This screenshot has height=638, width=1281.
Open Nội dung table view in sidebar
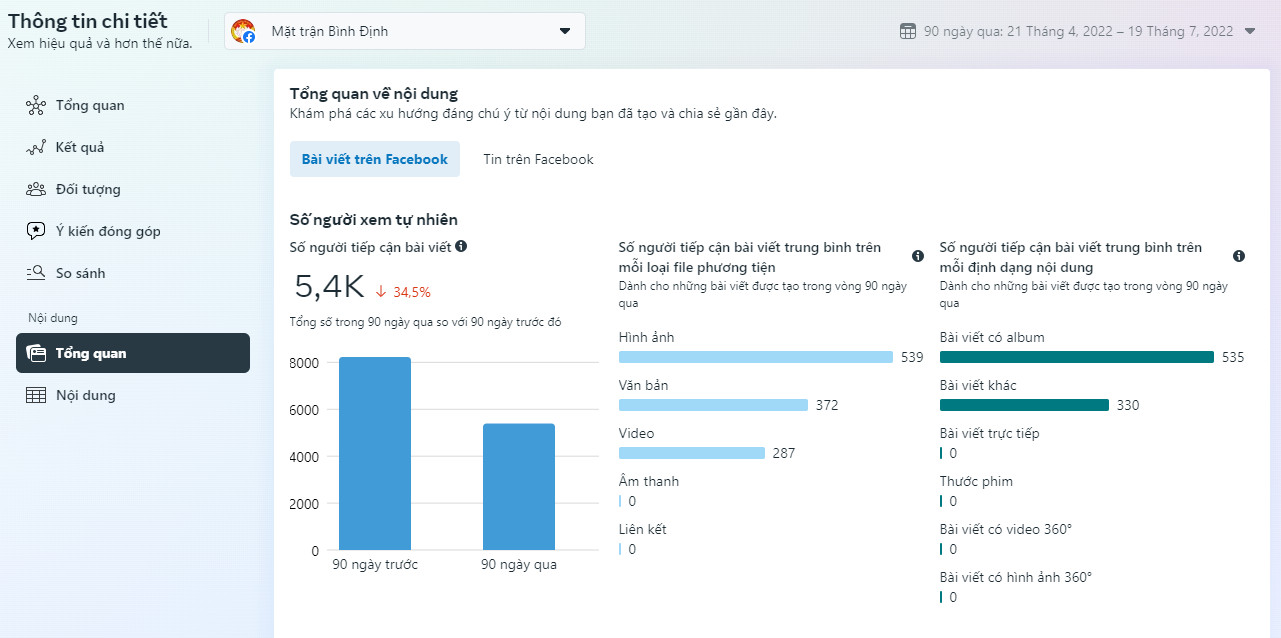coord(133,395)
